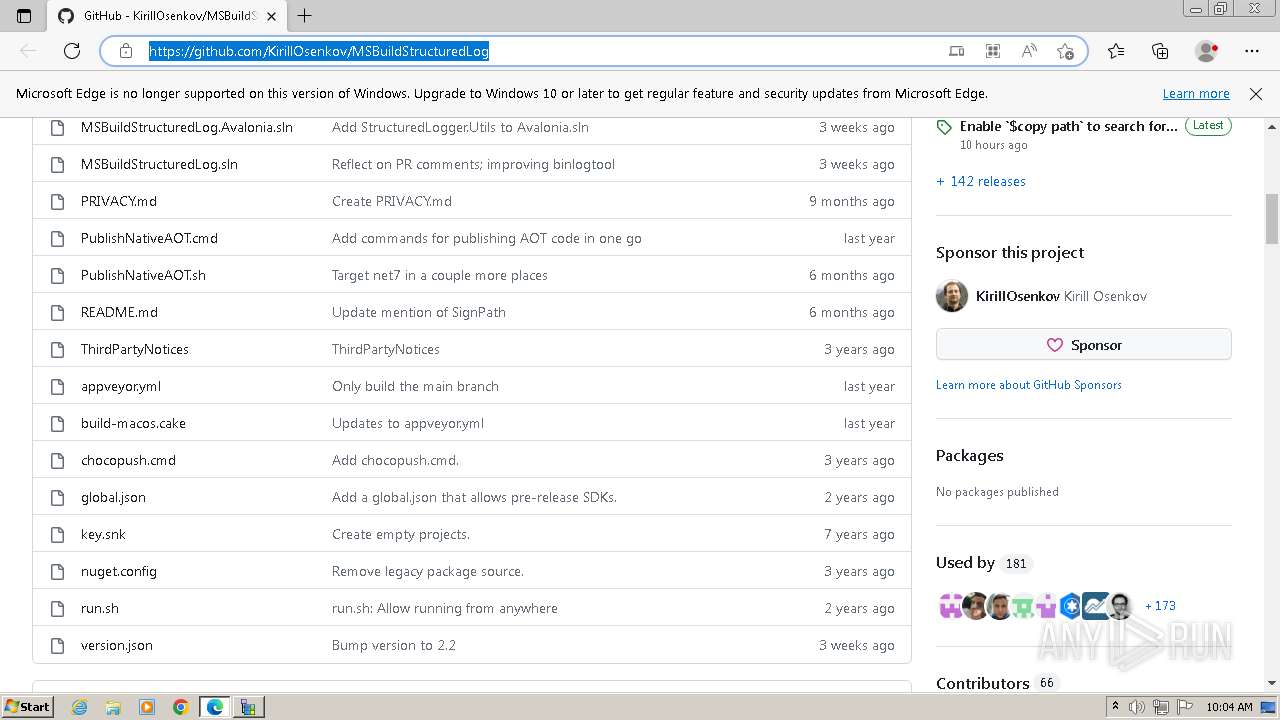The width and height of the screenshot is (1280, 720).
Task: Dismiss the Edge unsupported notification bar
Action: click(x=1256, y=94)
